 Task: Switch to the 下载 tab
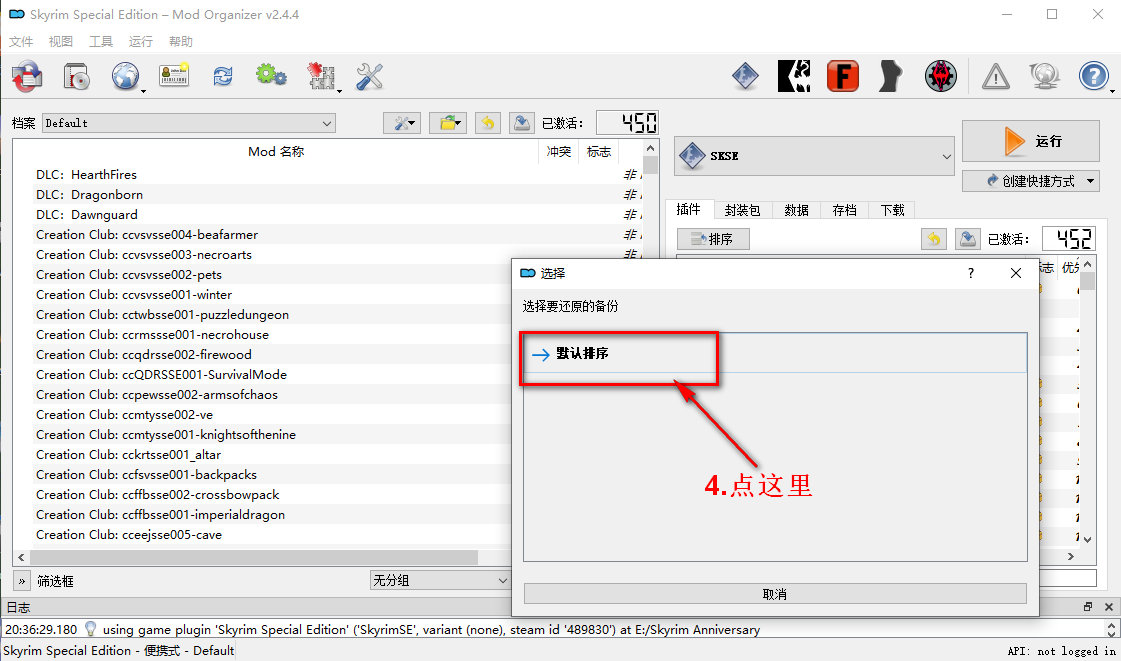892,210
